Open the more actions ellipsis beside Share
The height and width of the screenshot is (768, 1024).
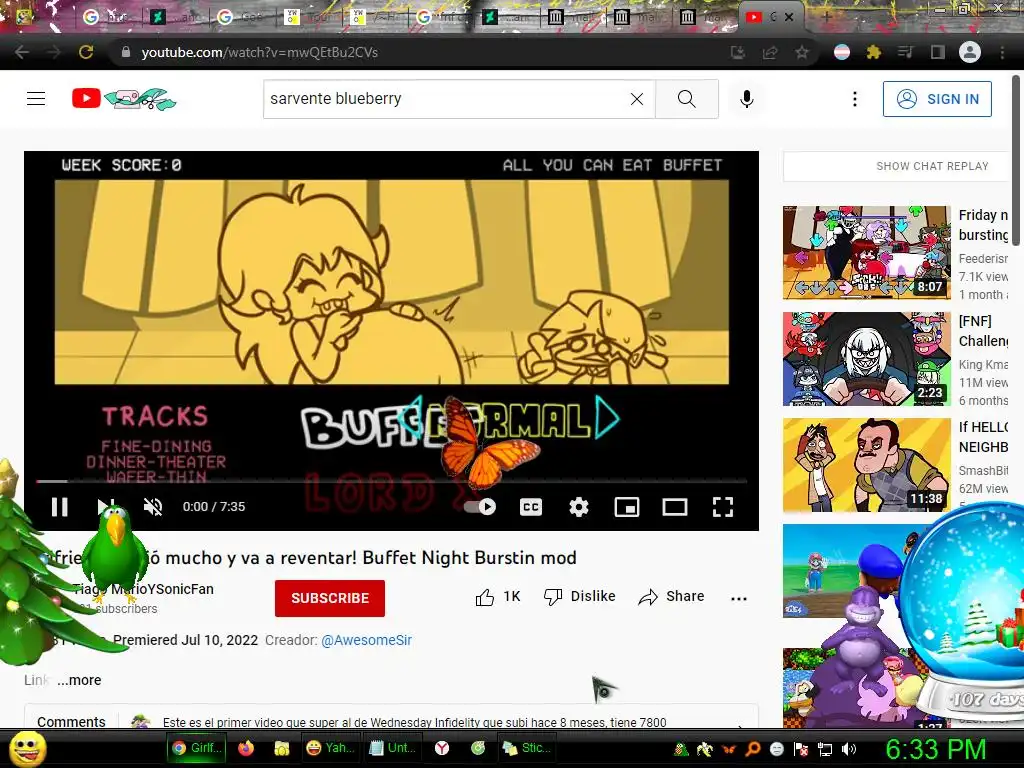point(739,598)
